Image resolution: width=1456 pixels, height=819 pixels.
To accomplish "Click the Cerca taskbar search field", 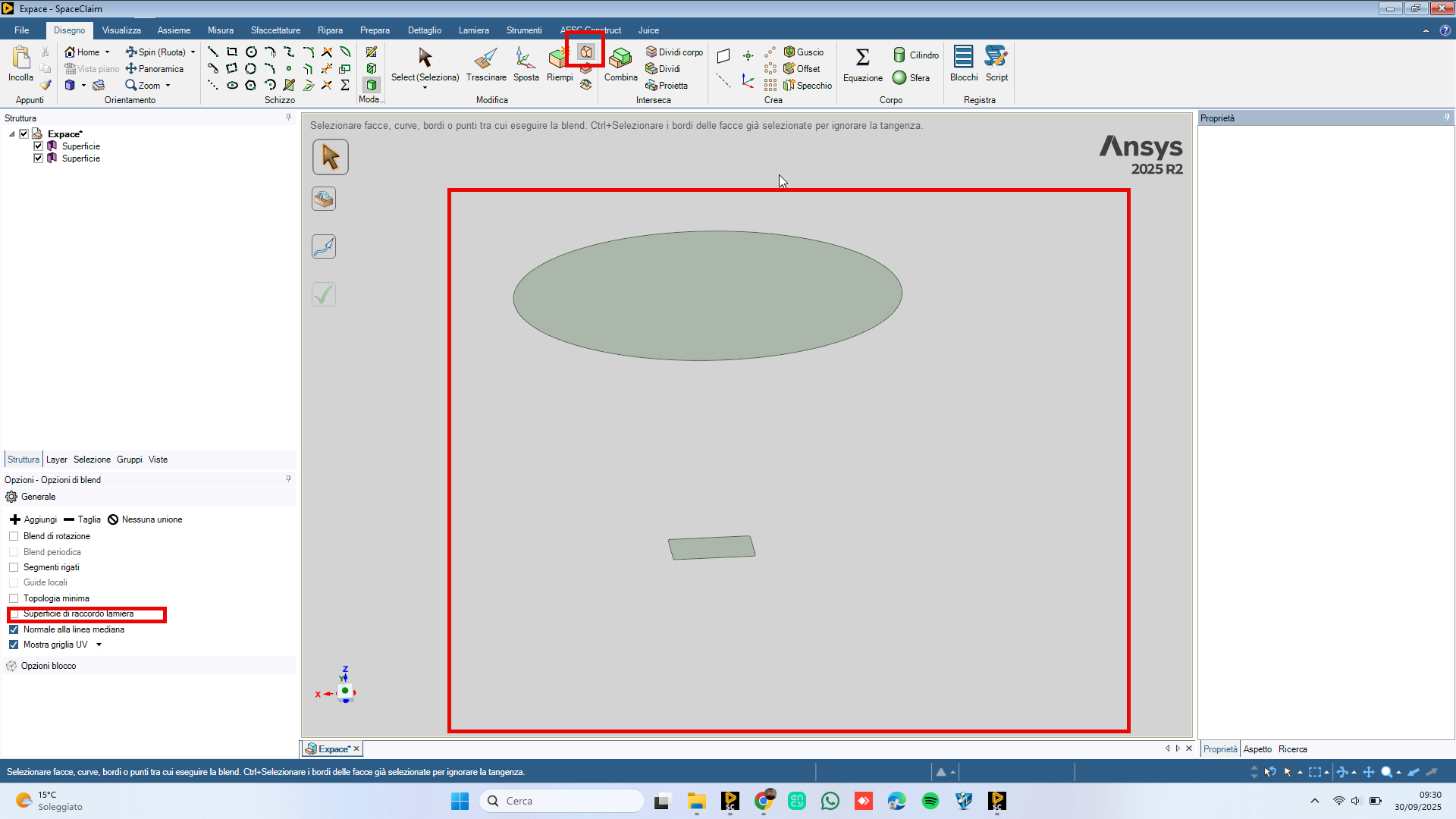I will click(561, 801).
